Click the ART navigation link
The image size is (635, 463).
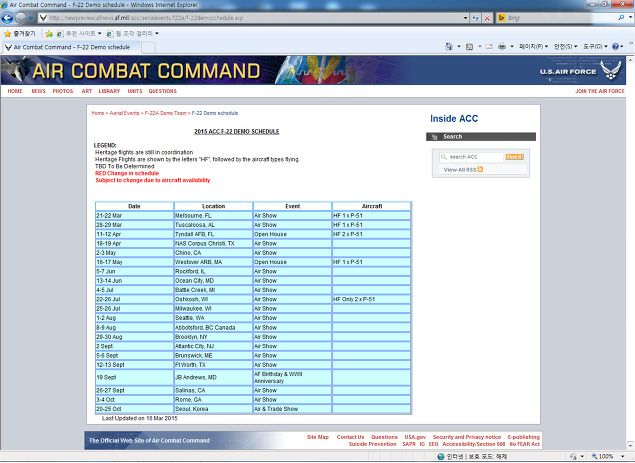87,91
